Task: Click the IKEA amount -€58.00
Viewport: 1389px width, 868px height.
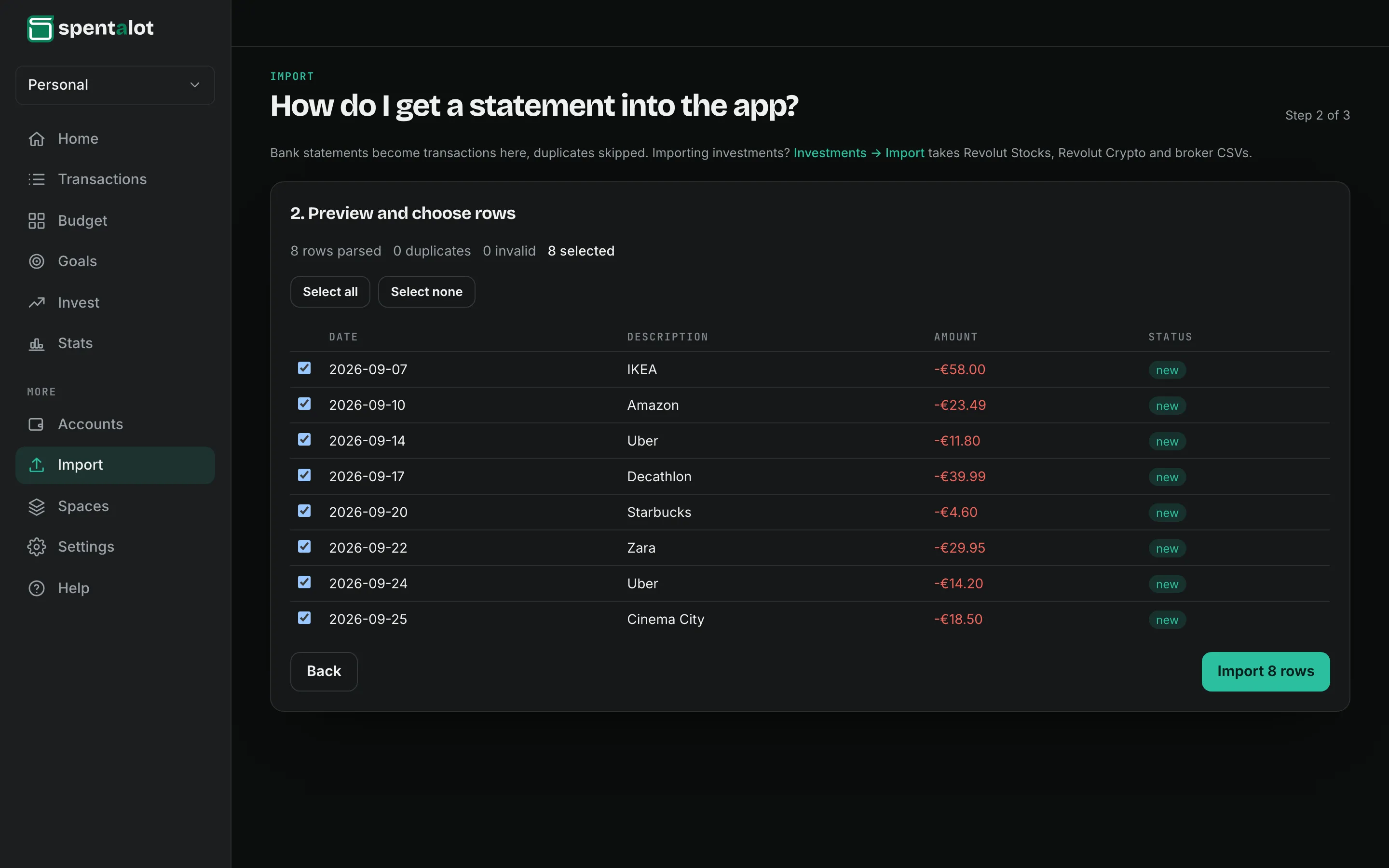Action: pos(959,370)
